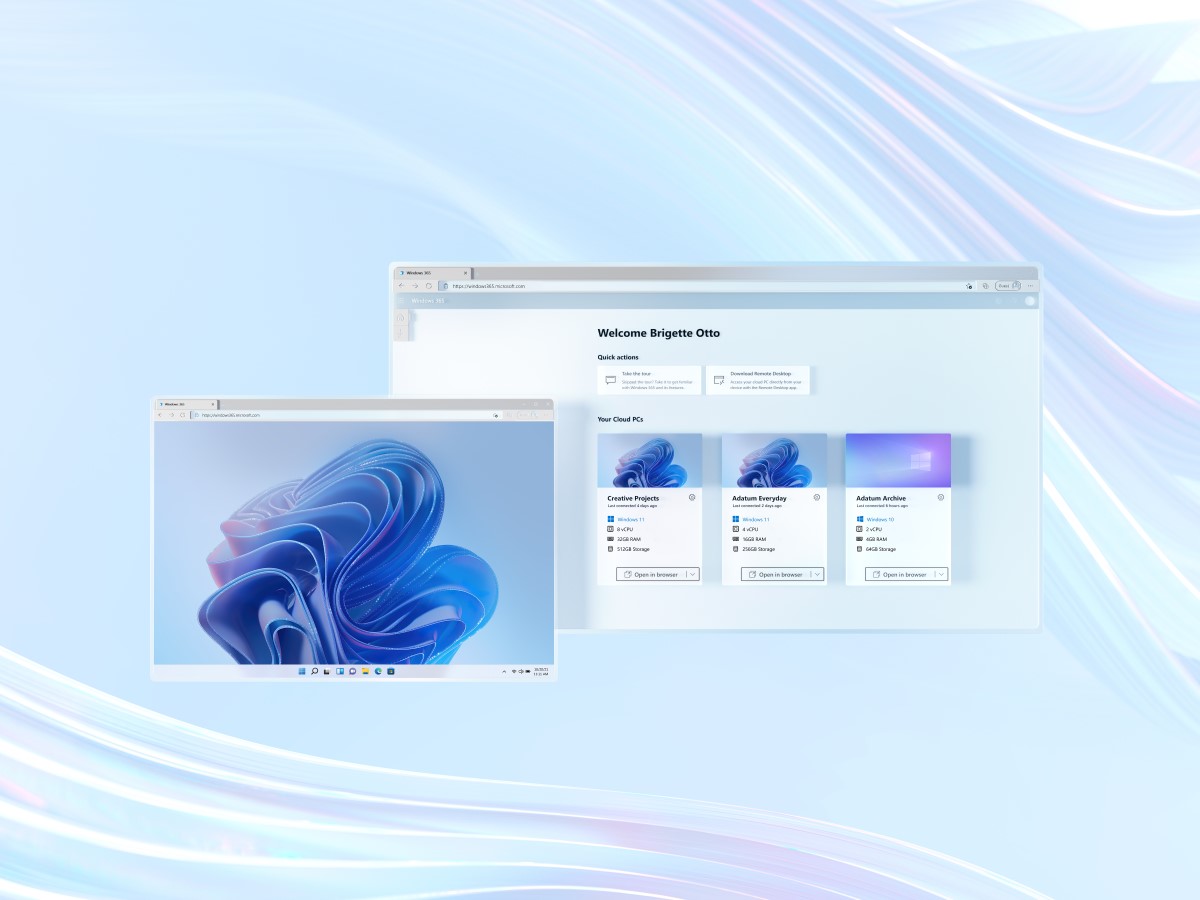This screenshot has height=900, width=1200.
Task: Refresh the Windows 365 page in the browser
Action: pos(428,286)
